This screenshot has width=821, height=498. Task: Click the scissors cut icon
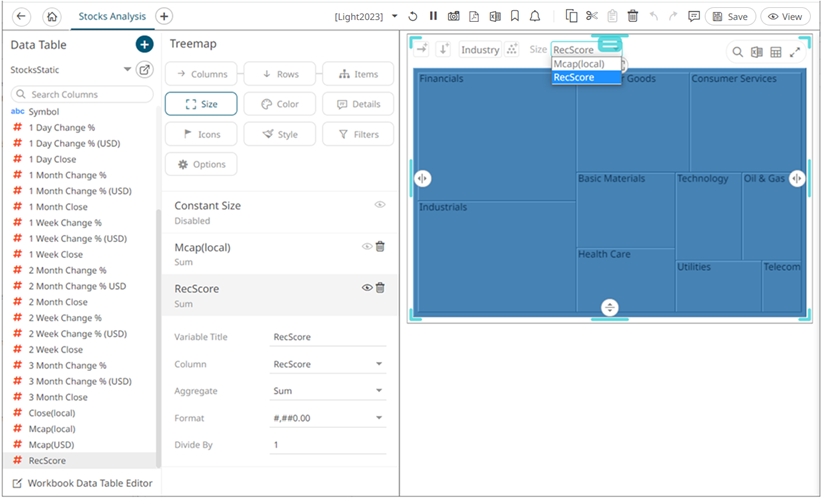click(x=591, y=16)
